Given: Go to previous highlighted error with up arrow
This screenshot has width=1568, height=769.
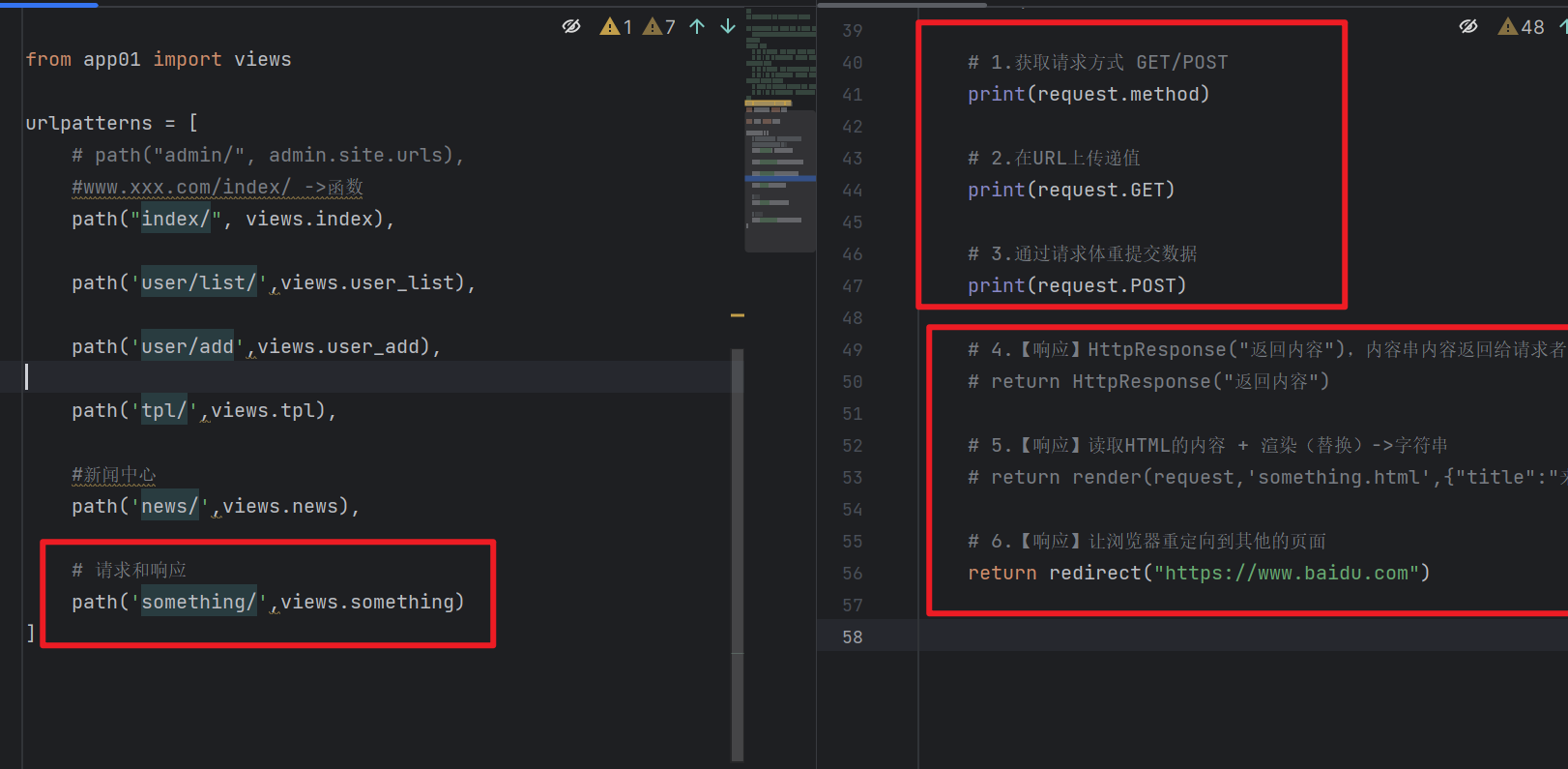Looking at the screenshot, I should (697, 26).
